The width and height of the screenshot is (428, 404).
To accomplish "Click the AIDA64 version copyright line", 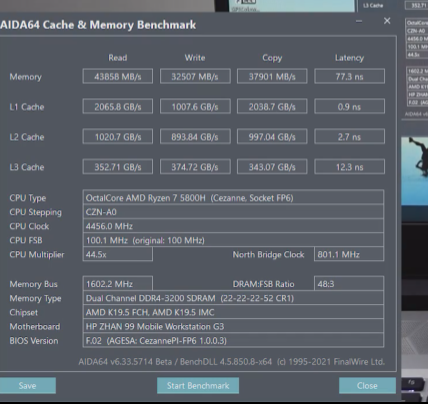I will [x=232, y=362].
